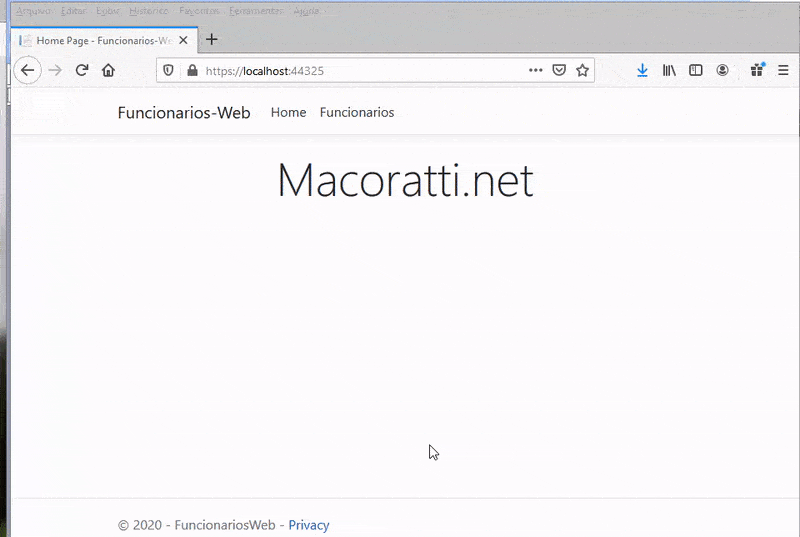Open the Privacy footer link
This screenshot has width=800, height=537.
[x=309, y=525]
